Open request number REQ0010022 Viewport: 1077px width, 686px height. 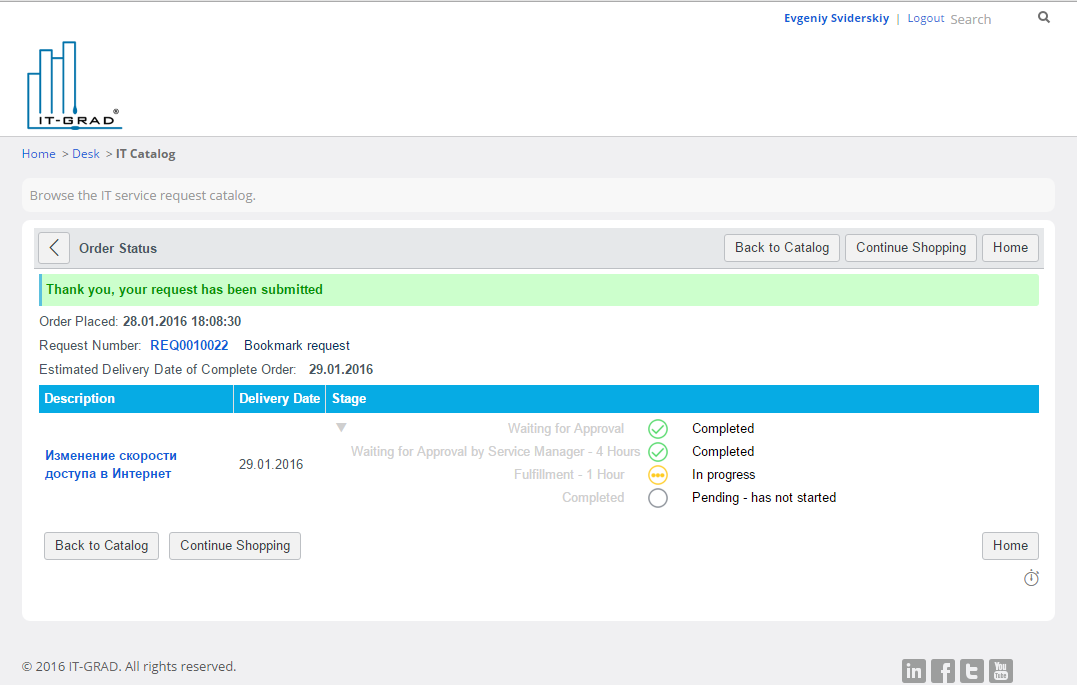(189, 345)
